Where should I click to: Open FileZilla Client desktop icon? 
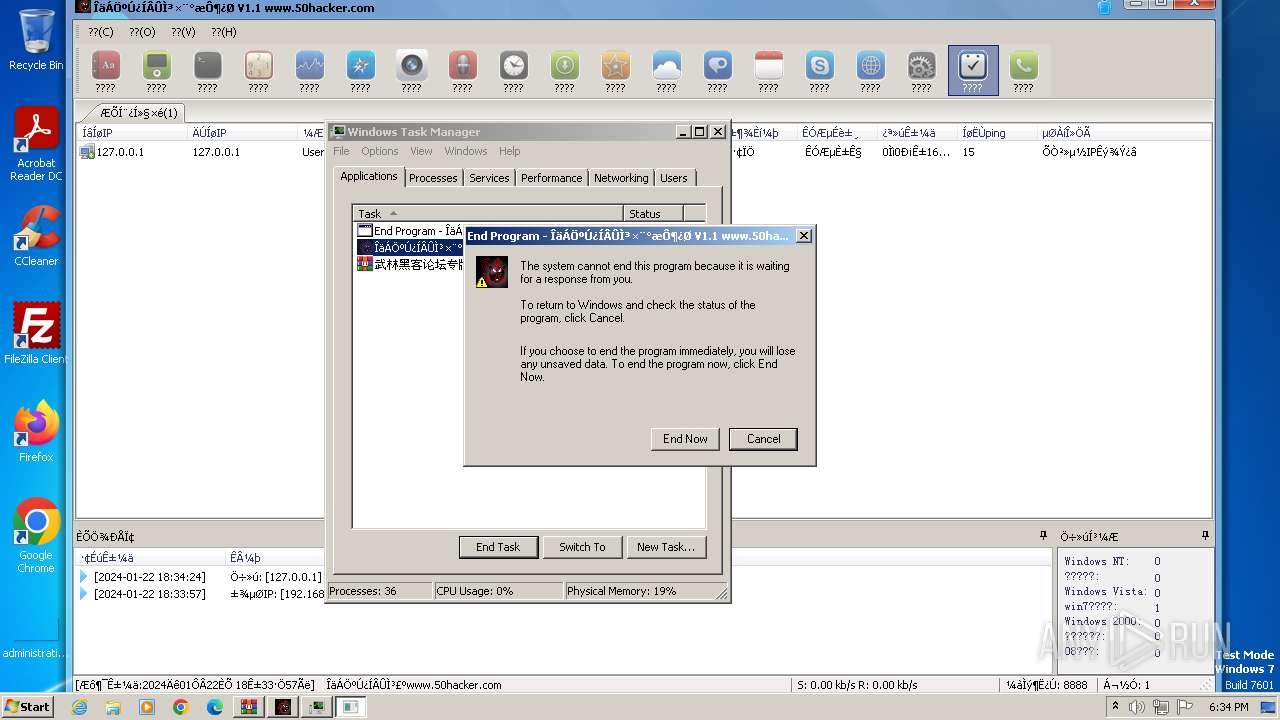coord(36,334)
